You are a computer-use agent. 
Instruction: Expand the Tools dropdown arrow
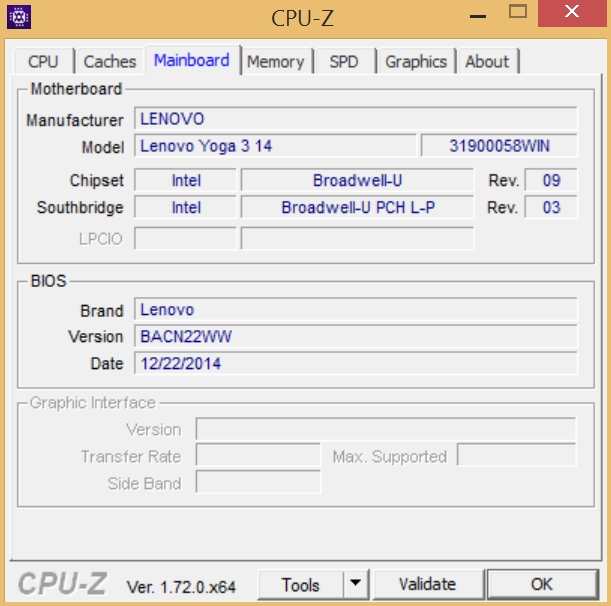pyautogui.click(x=355, y=585)
